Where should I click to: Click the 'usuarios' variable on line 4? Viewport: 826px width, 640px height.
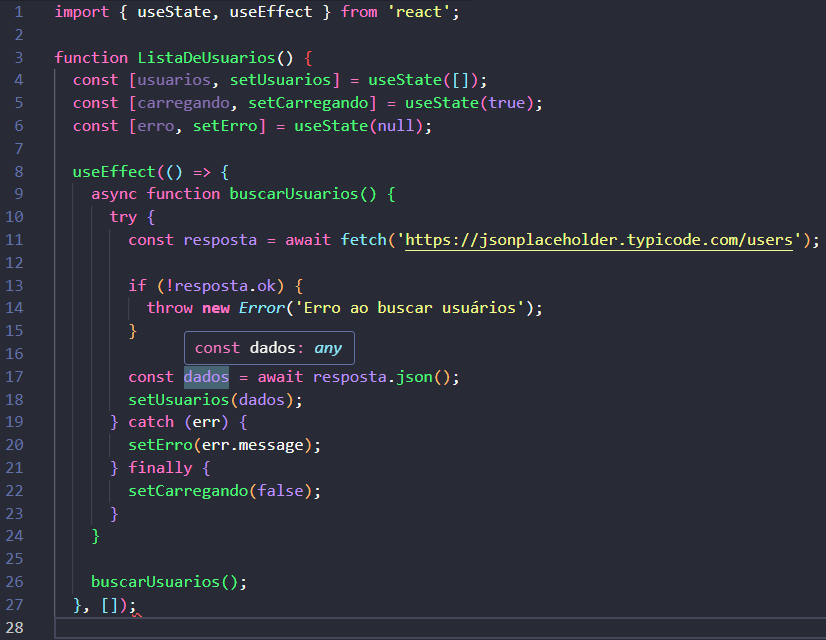174,80
